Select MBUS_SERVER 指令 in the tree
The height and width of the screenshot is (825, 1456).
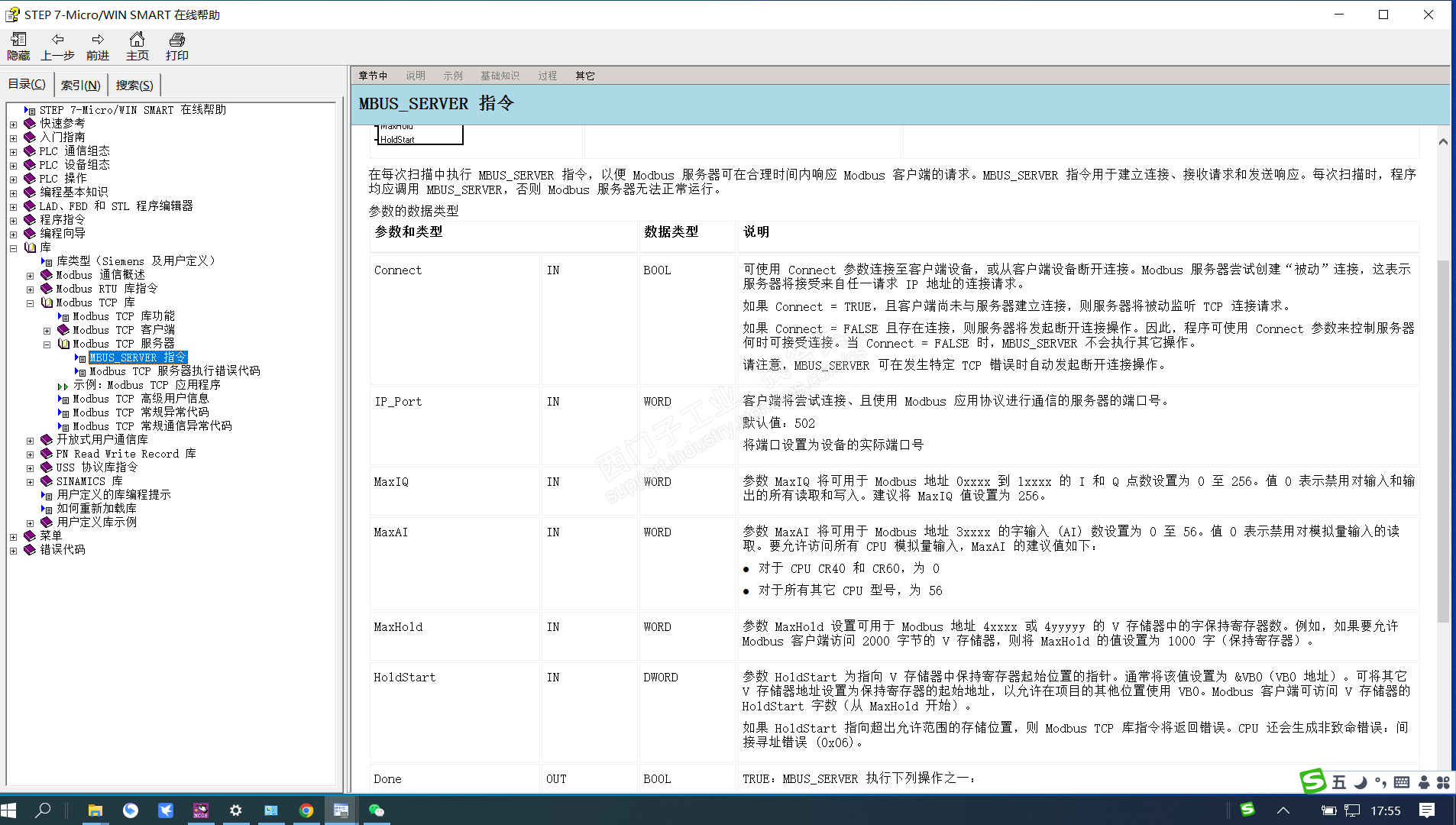pos(138,357)
